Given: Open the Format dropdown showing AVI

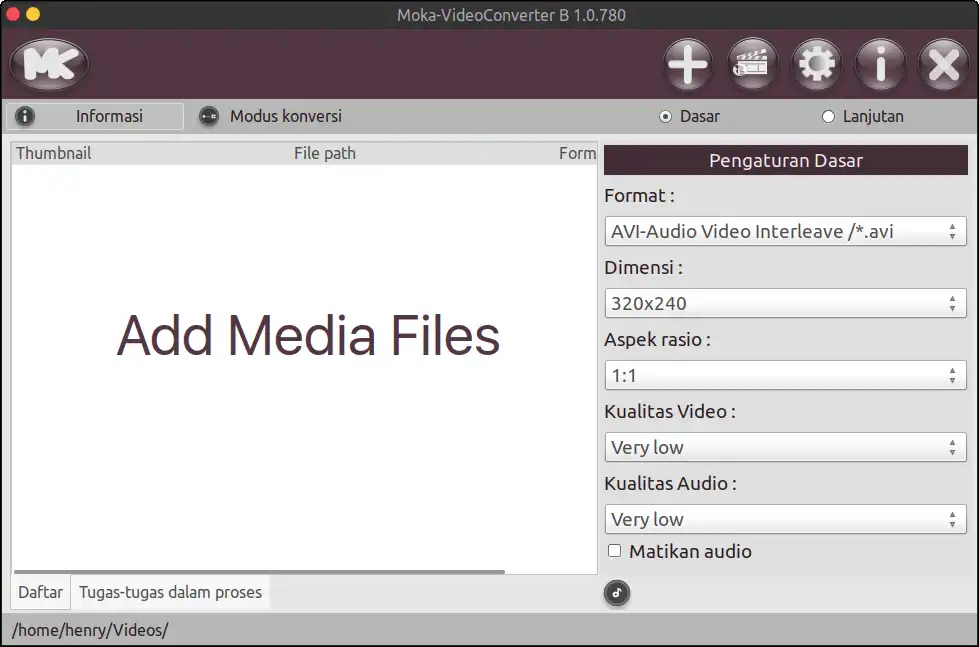Looking at the screenshot, I should click(785, 232).
